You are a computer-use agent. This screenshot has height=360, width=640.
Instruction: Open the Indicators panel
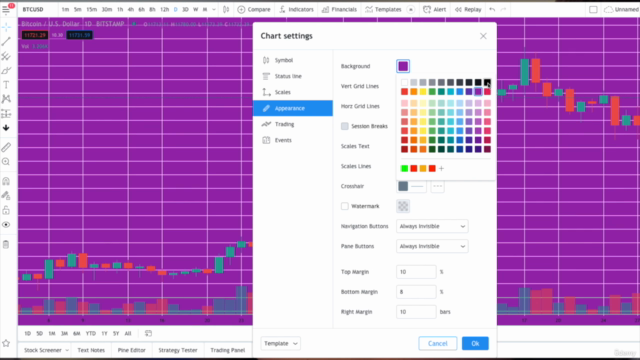(296, 9)
